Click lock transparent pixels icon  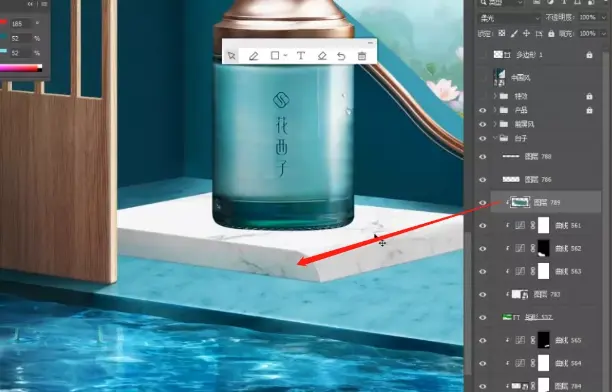(x=502, y=34)
